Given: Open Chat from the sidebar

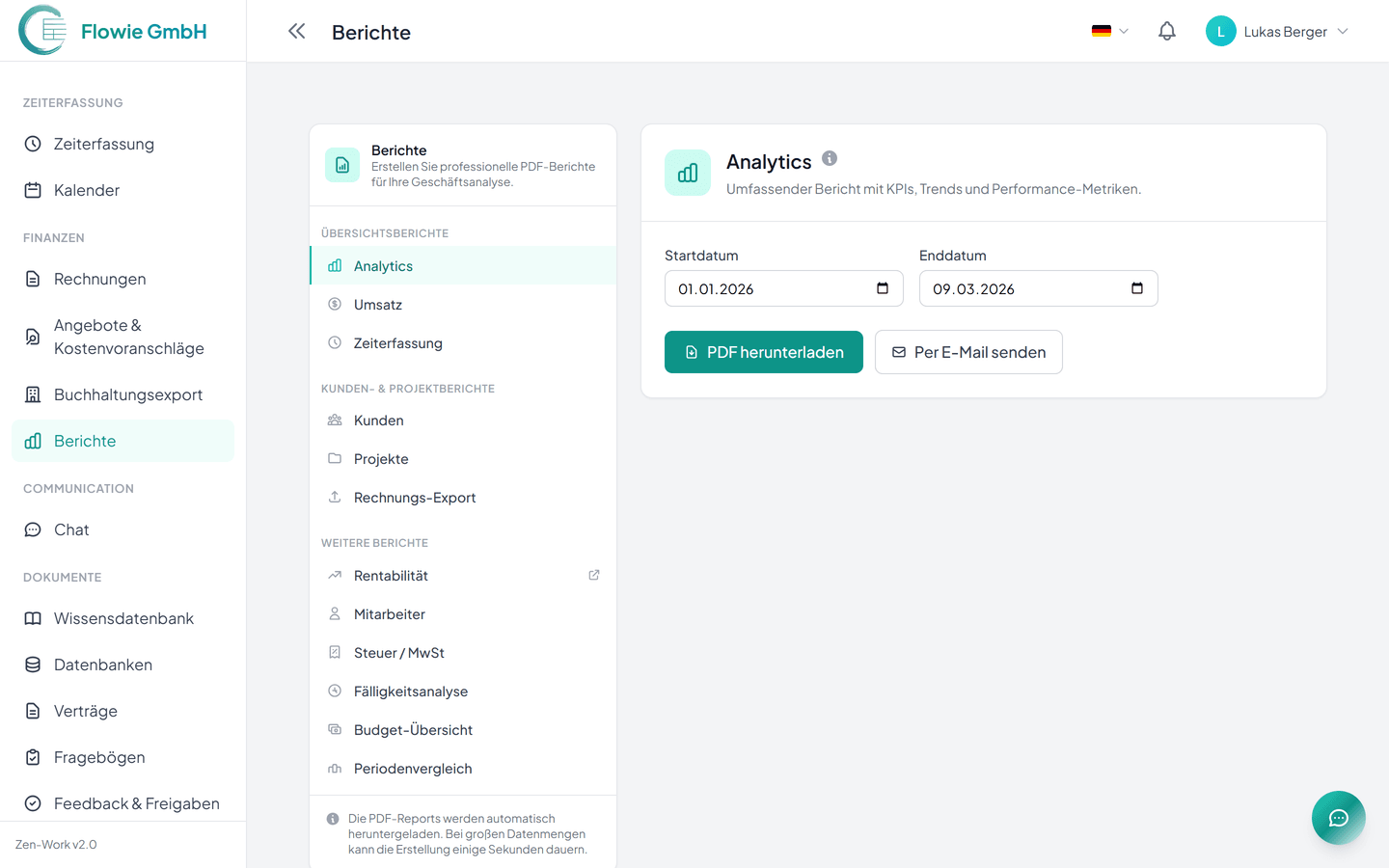Looking at the screenshot, I should pyautogui.click(x=71, y=529).
